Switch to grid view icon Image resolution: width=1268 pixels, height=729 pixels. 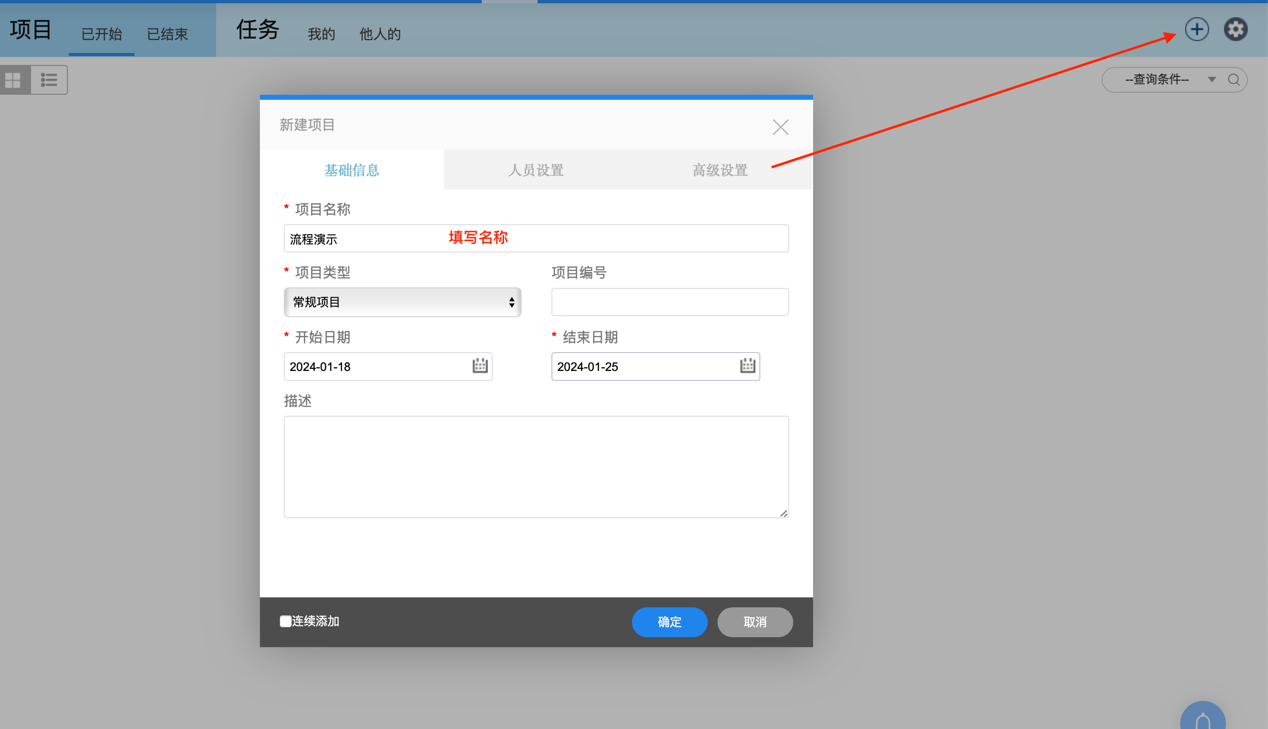point(13,79)
